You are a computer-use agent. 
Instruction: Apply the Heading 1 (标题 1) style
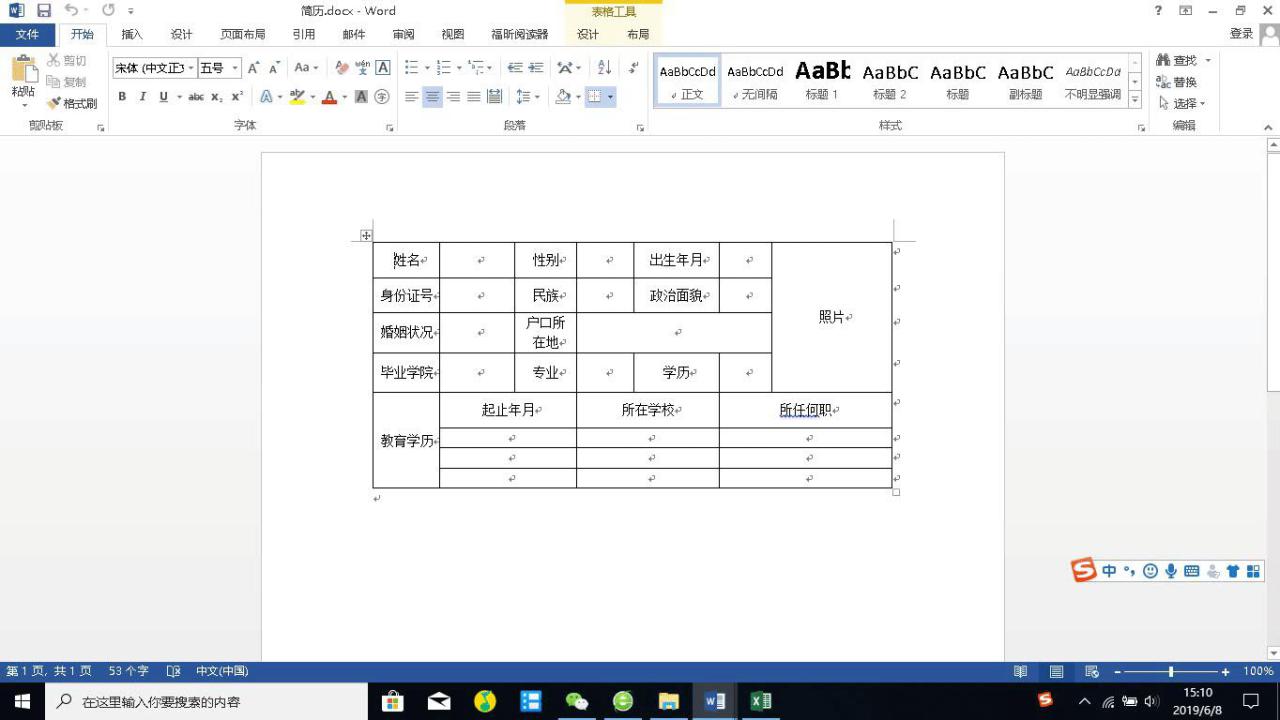822,80
